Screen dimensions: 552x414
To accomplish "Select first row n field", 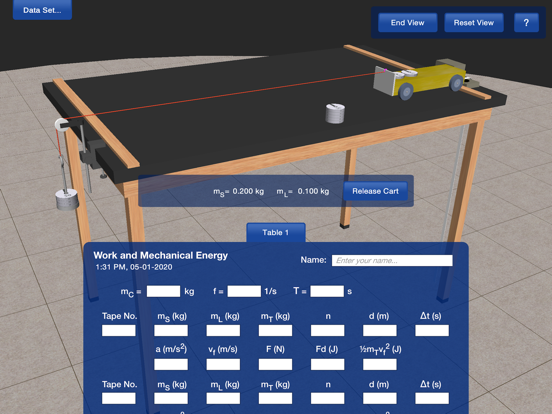I will click(x=327, y=331).
